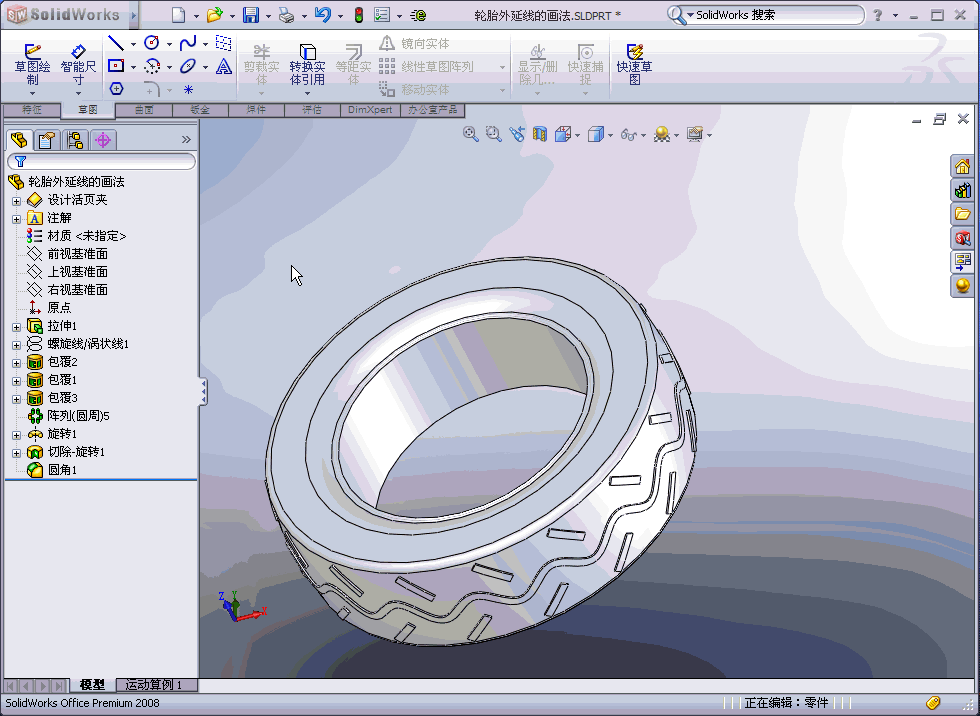
Task: Expand the 注解 tree node
Action: click(17, 219)
